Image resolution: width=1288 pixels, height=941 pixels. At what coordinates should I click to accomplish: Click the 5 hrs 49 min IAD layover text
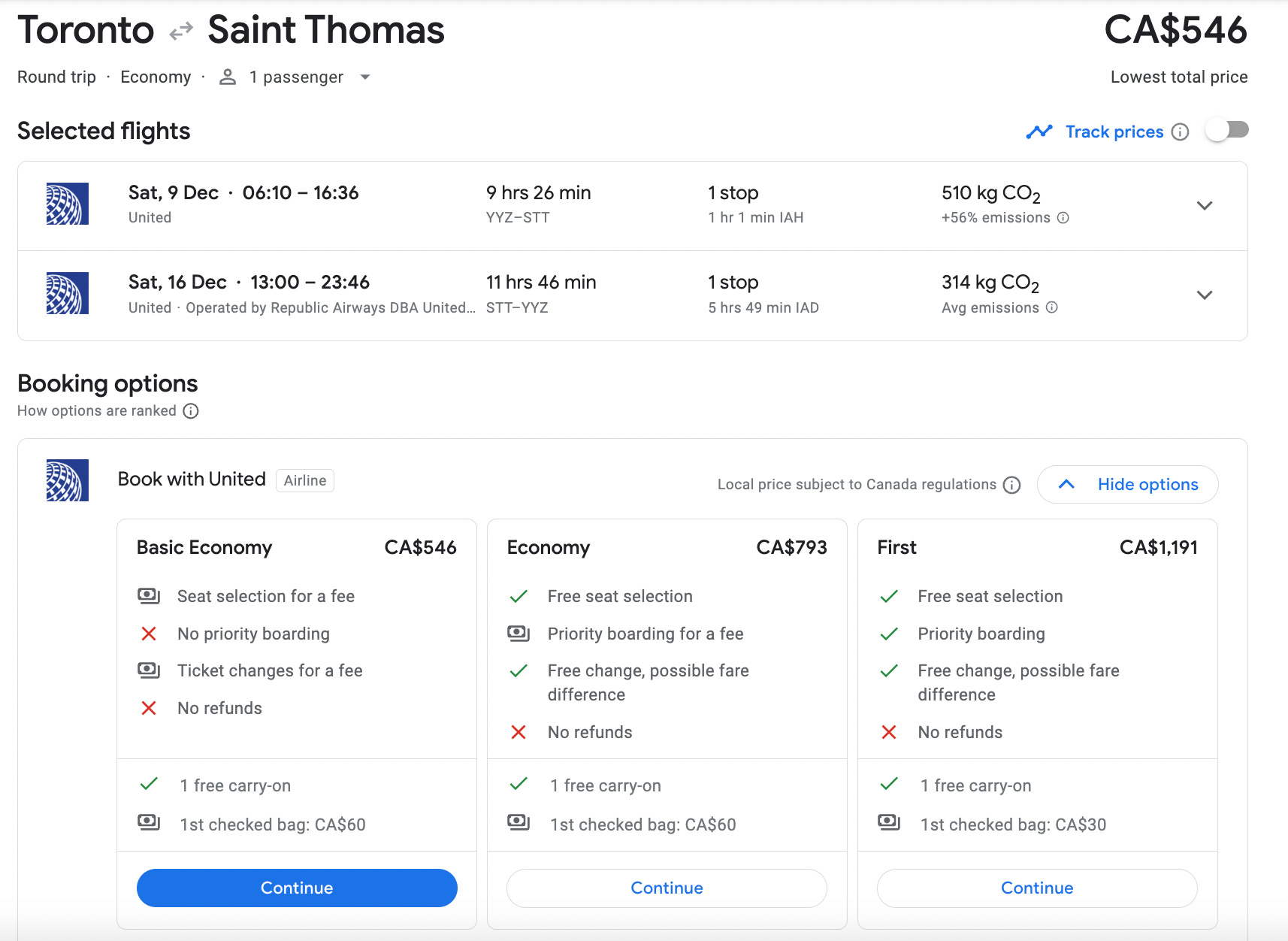pyautogui.click(x=763, y=308)
